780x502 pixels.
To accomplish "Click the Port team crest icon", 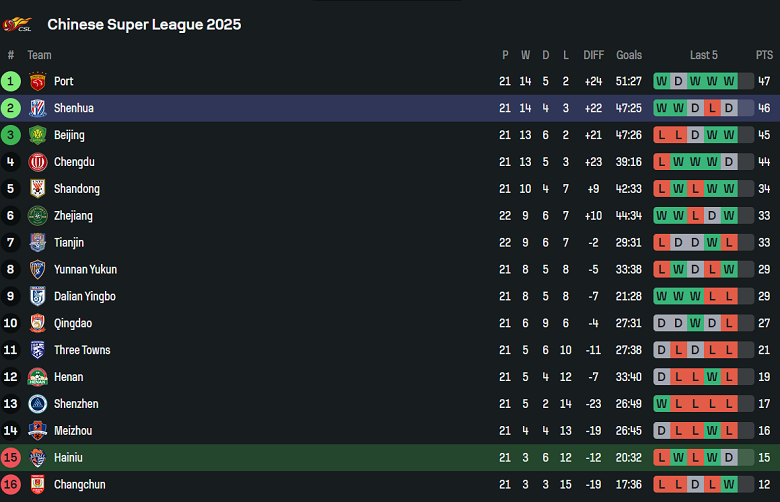I will (x=38, y=81).
